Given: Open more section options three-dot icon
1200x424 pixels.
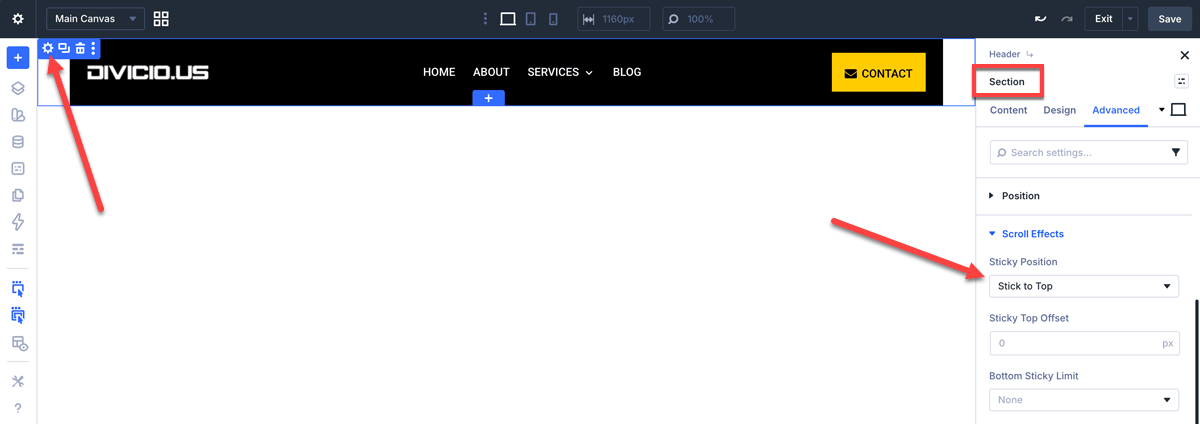Looking at the screenshot, I should [x=94, y=48].
